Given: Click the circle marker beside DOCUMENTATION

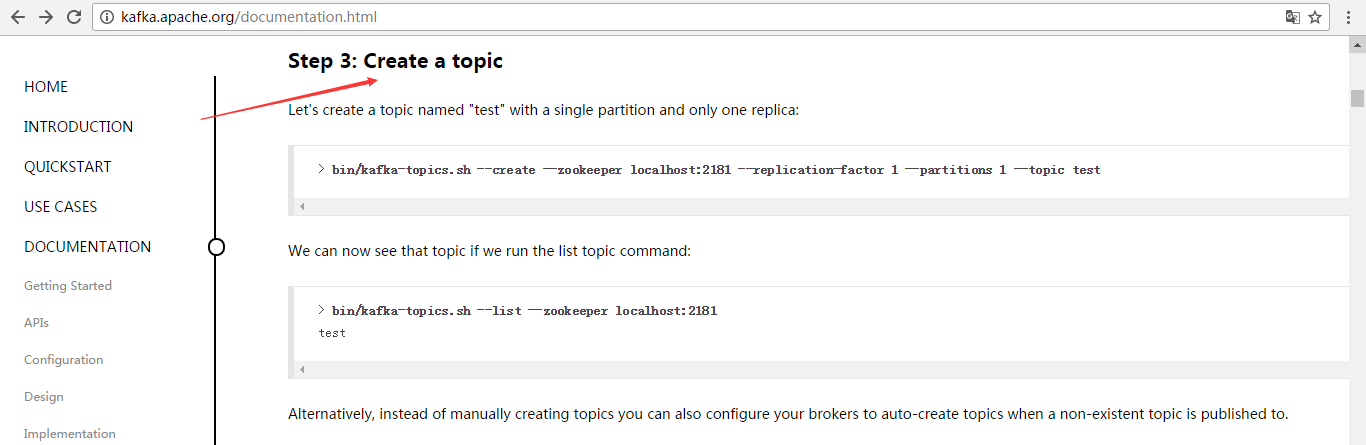Looking at the screenshot, I should [x=216, y=247].
